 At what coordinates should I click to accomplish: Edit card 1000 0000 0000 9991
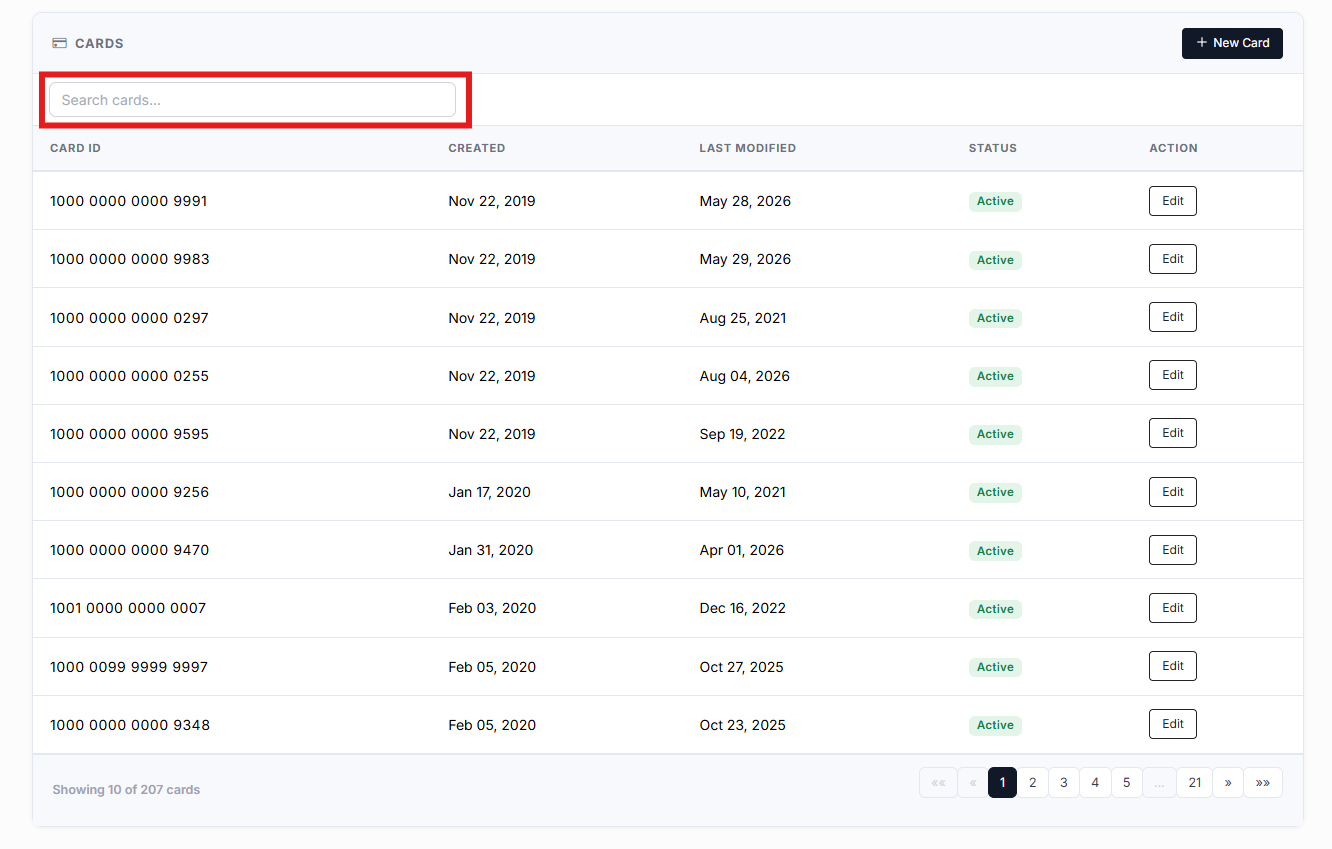pos(1172,201)
